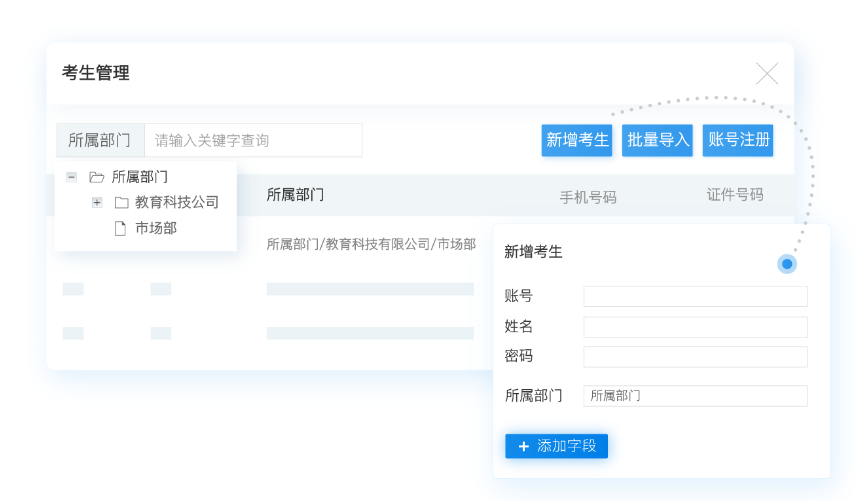Open 批量导入 for bulk import
Image resolution: width=867 pixels, height=501 pixels.
pyautogui.click(x=658, y=140)
